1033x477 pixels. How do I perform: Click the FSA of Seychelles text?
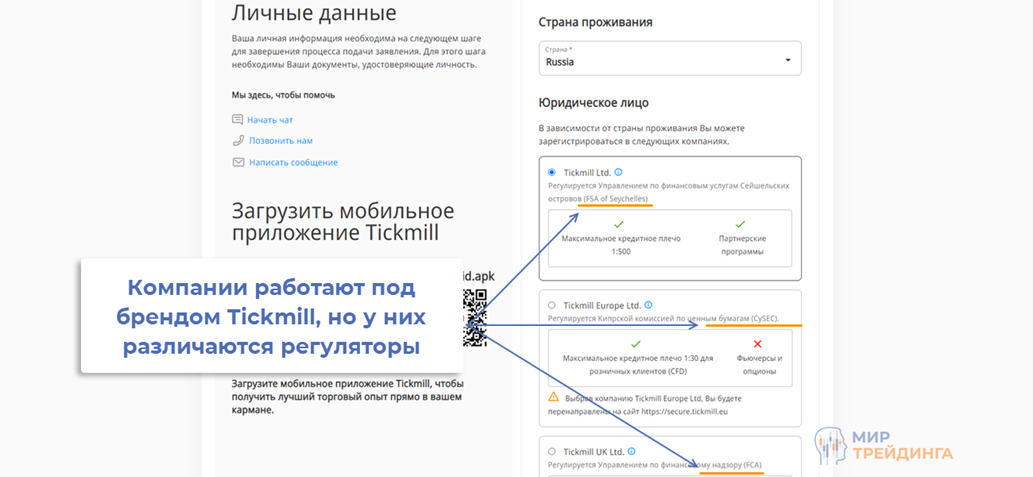pos(615,198)
